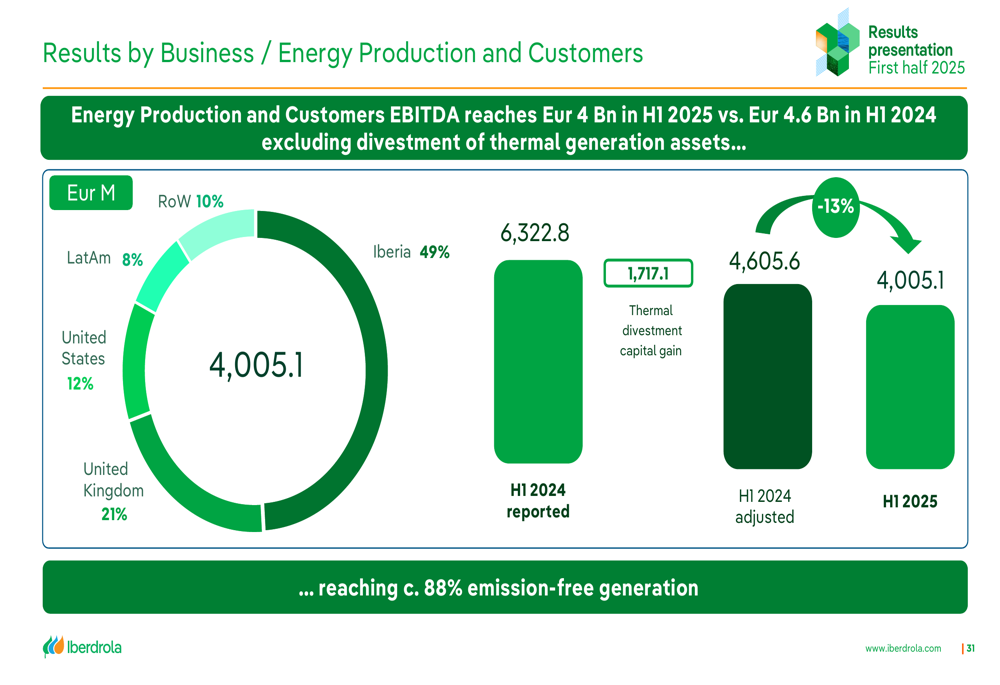This screenshot has height=685, width=1000.
Task: Click the page number 31
Action: pos(970,648)
